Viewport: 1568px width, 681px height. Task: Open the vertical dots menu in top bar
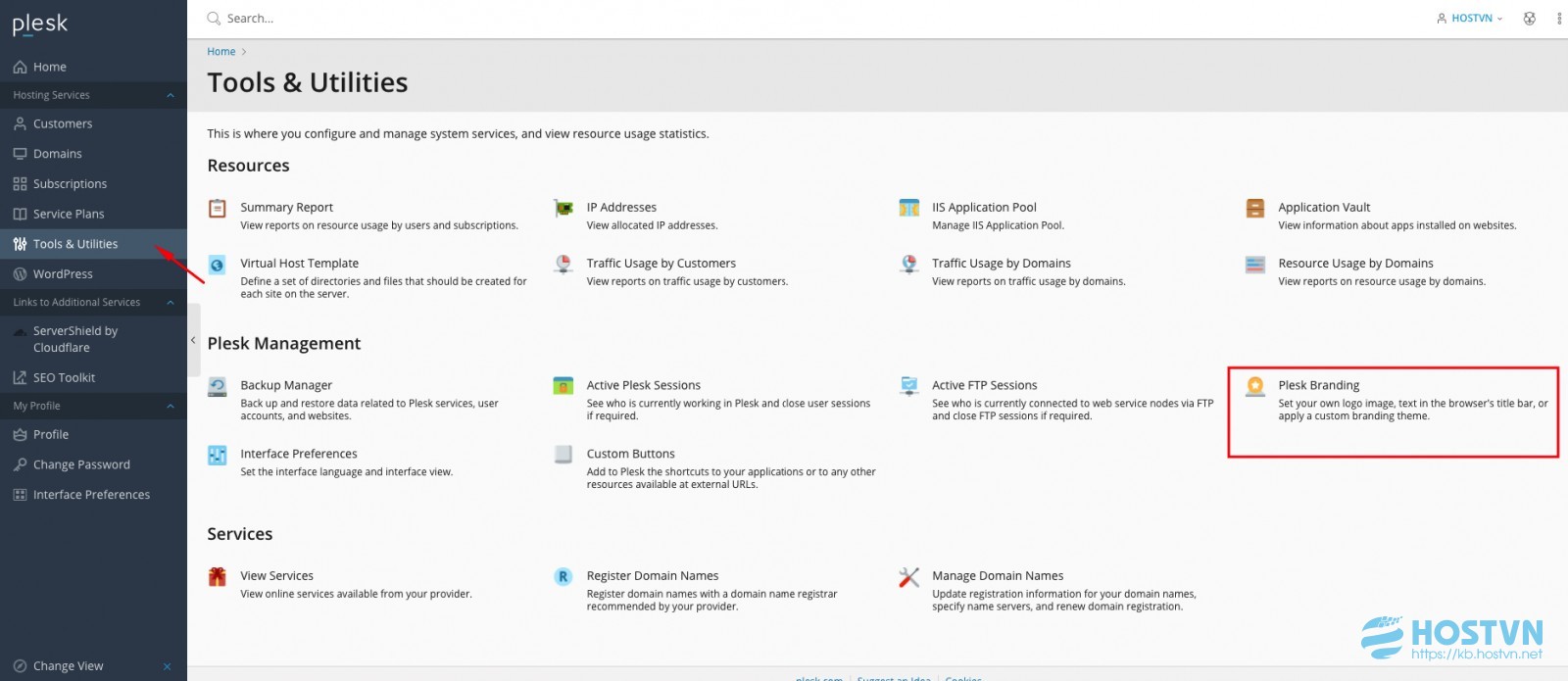point(1559,18)
